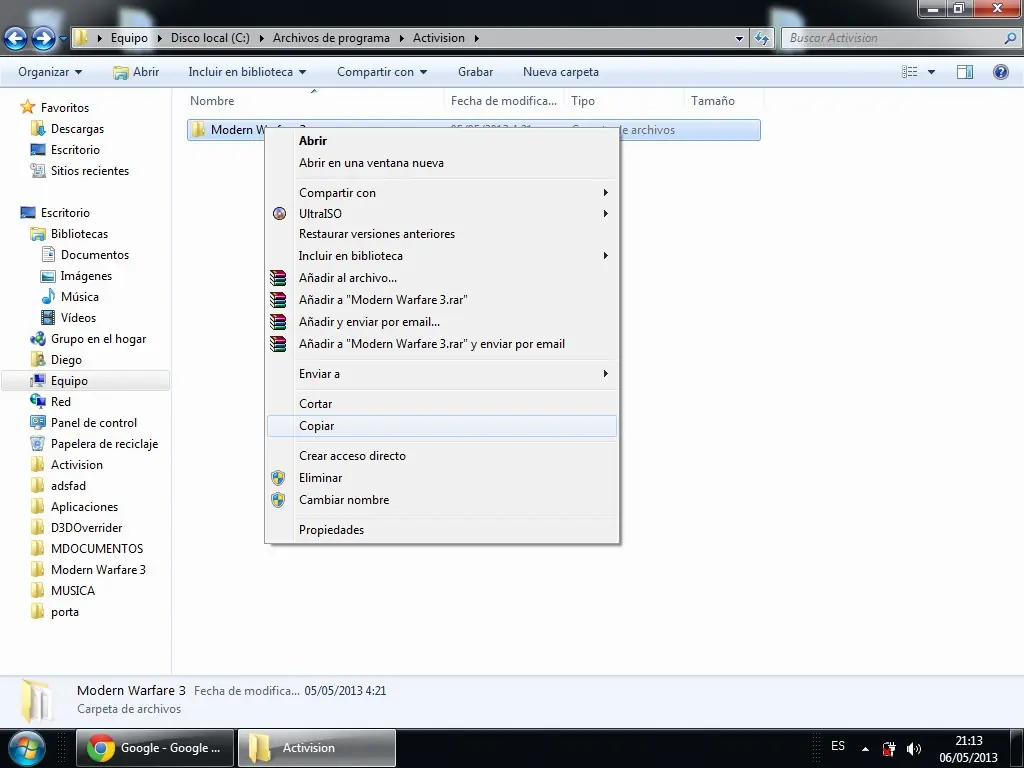Select Copiar in the context menu
The height and width of the screenshot is (768, 1024).
point(441,426)
